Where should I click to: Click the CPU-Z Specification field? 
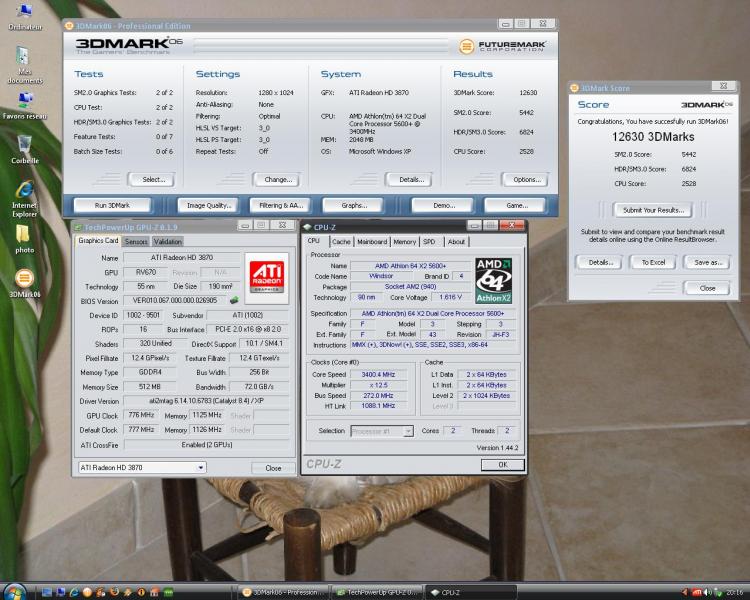[433, 313]
